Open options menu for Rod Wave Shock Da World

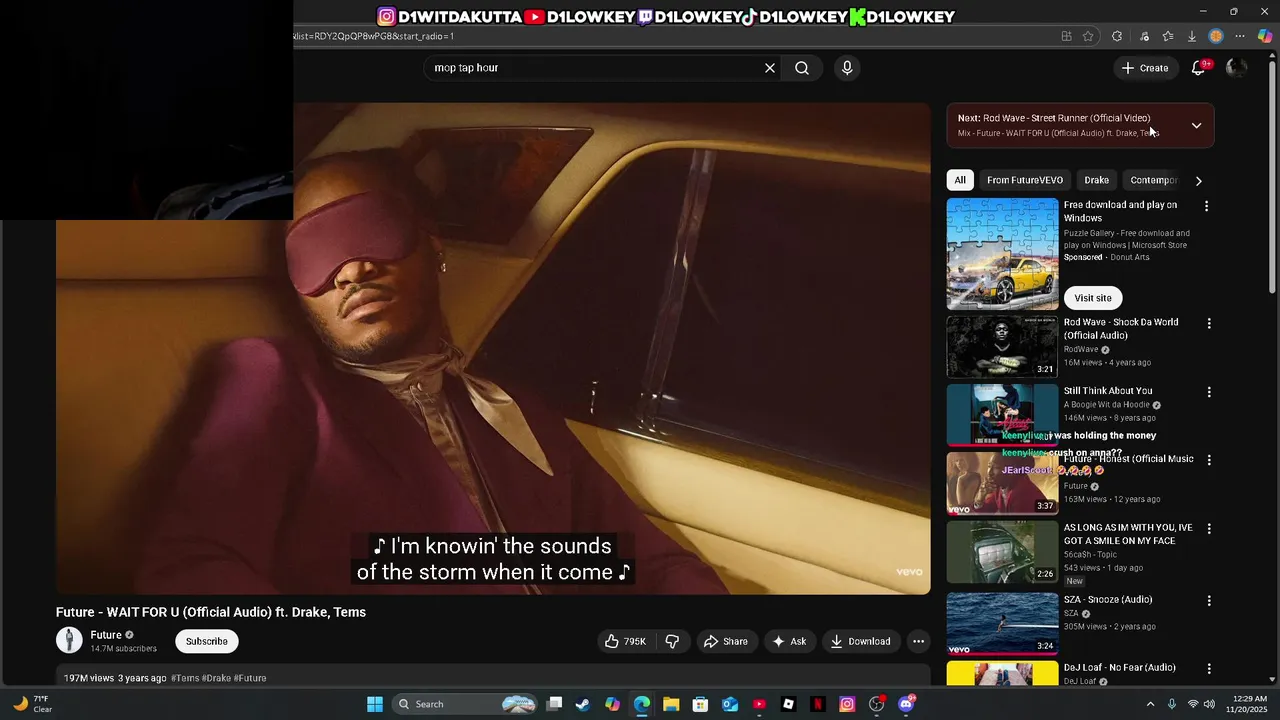[x=1209, y=324]
